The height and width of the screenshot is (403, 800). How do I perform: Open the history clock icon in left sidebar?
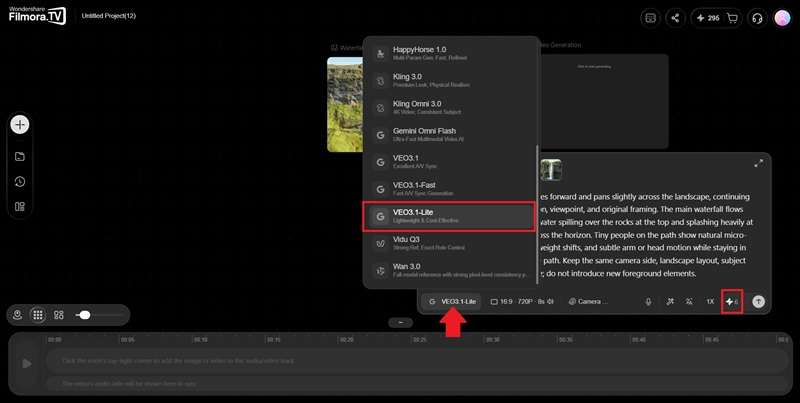click(20, 182)
